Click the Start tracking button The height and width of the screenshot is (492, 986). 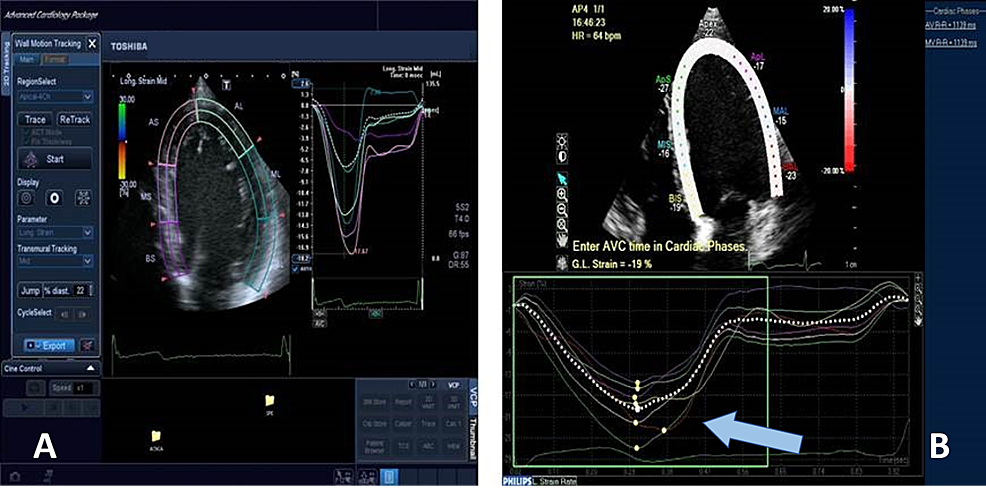[x=55, y=159]
